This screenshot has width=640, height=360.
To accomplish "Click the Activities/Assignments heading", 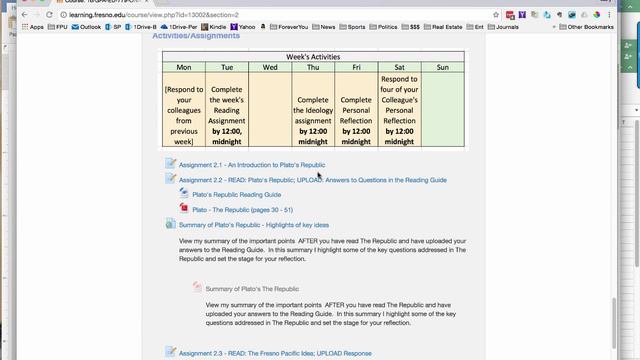I will (196, 36).
